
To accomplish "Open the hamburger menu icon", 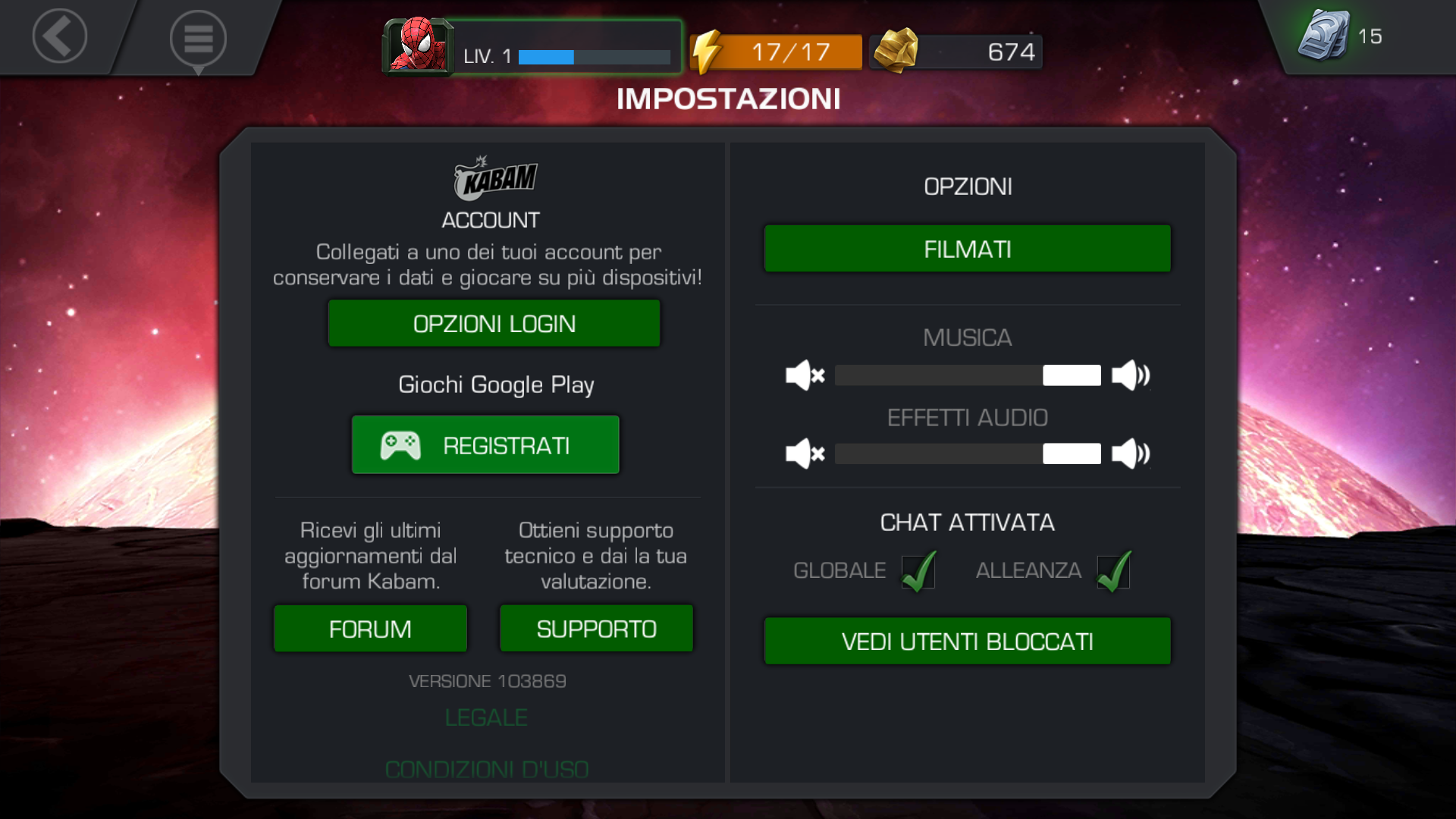I will (198, 38).
